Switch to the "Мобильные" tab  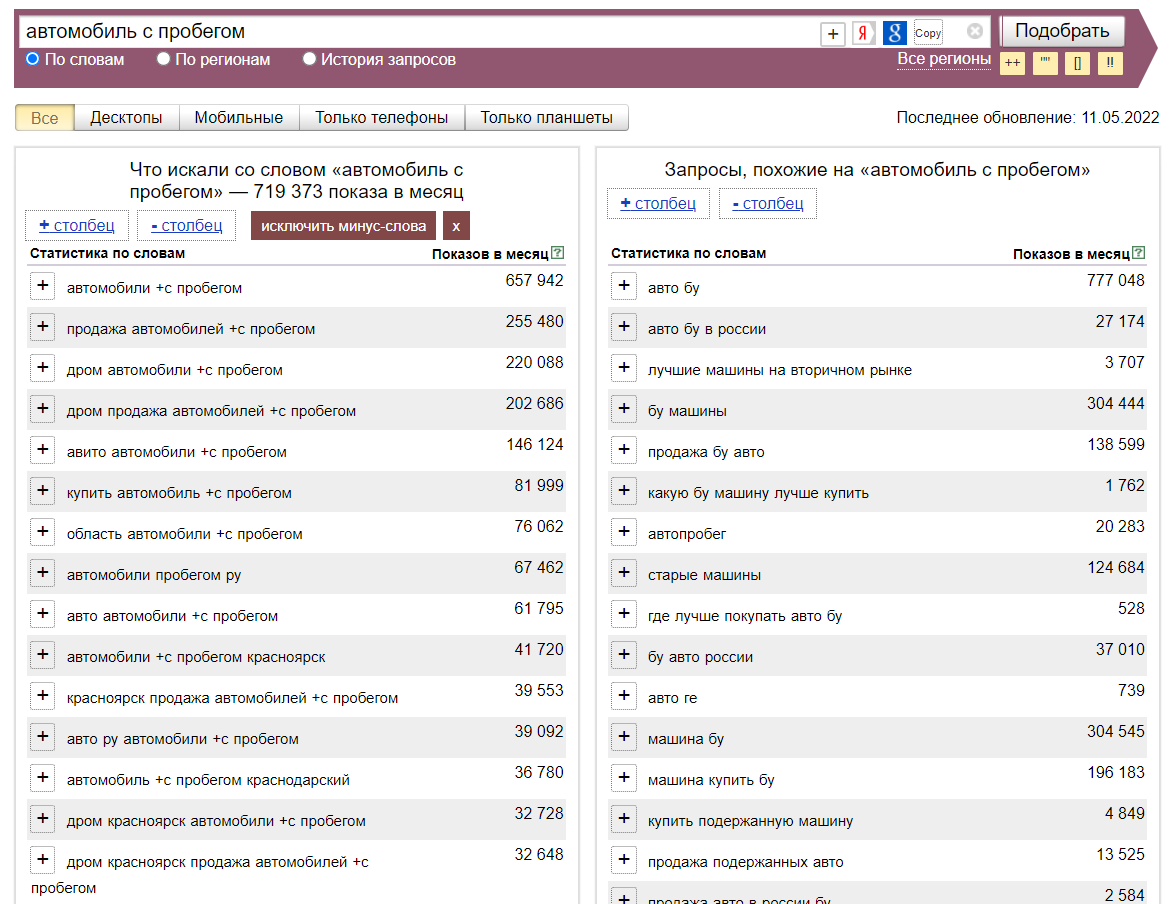pos(239,118)
